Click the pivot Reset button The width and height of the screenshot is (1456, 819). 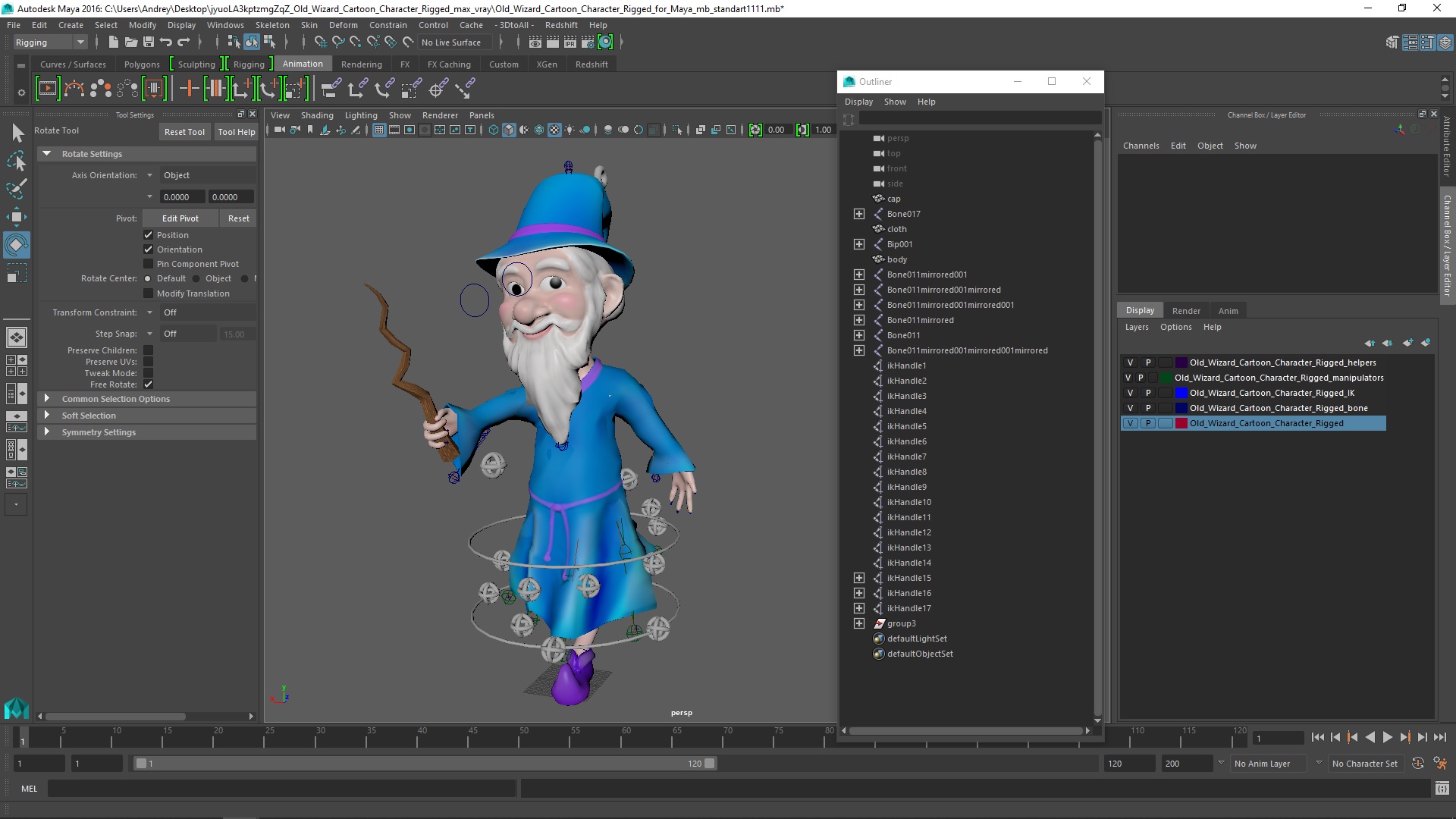pyautogui.click(x=239, y=218)
